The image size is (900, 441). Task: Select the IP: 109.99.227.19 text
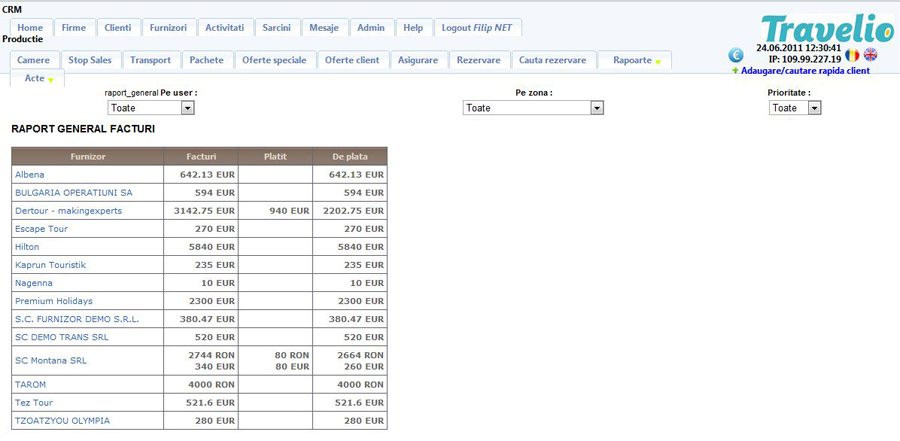[805, 59]
